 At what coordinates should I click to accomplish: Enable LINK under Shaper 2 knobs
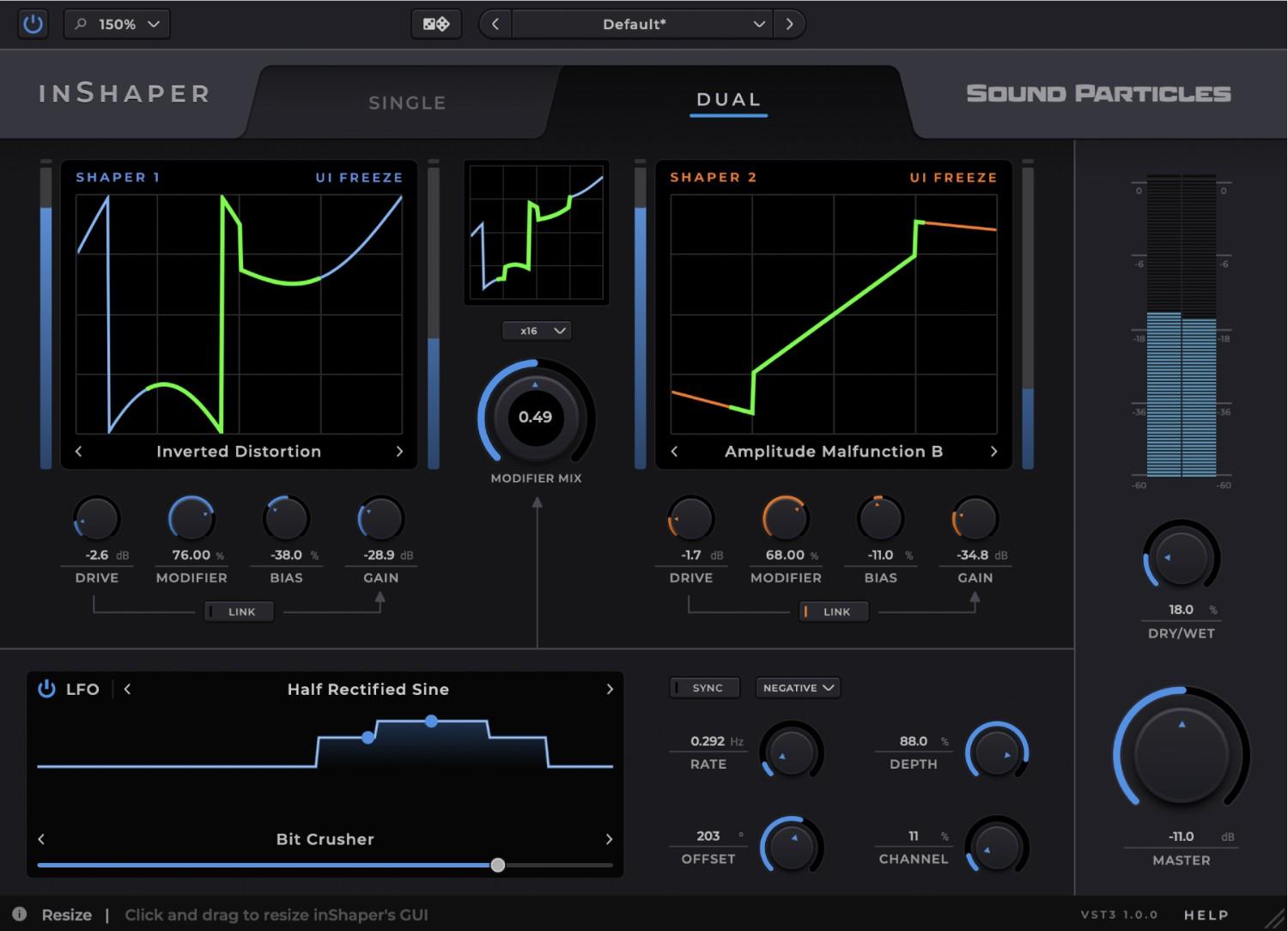(x=833, y=611)
